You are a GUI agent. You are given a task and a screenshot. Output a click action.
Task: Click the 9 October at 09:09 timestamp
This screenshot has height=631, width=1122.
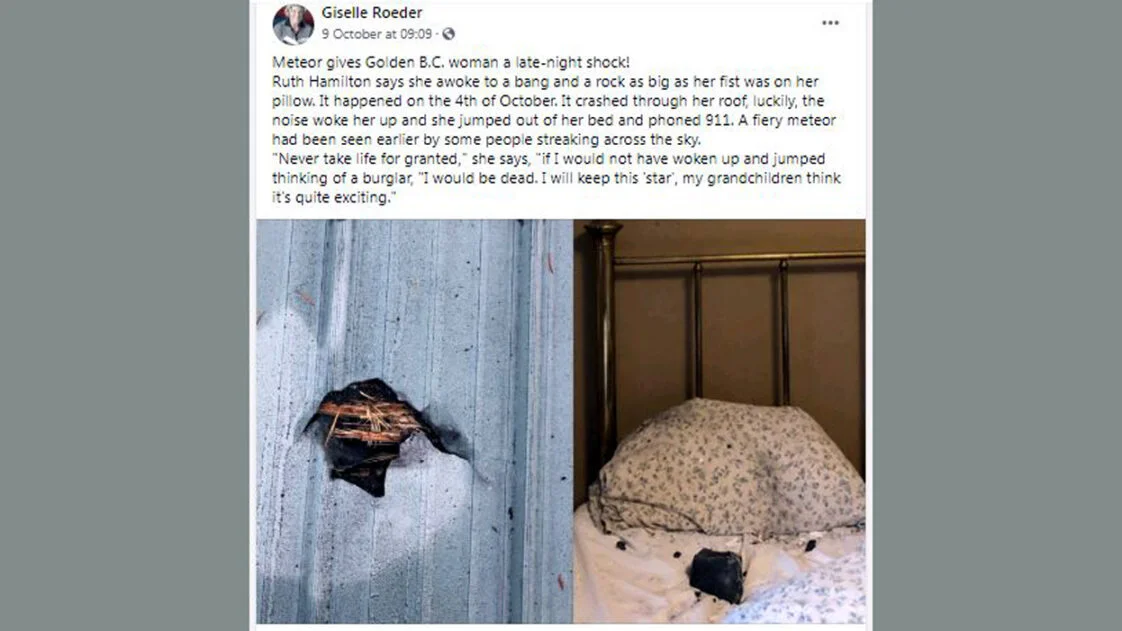point(376,34)
